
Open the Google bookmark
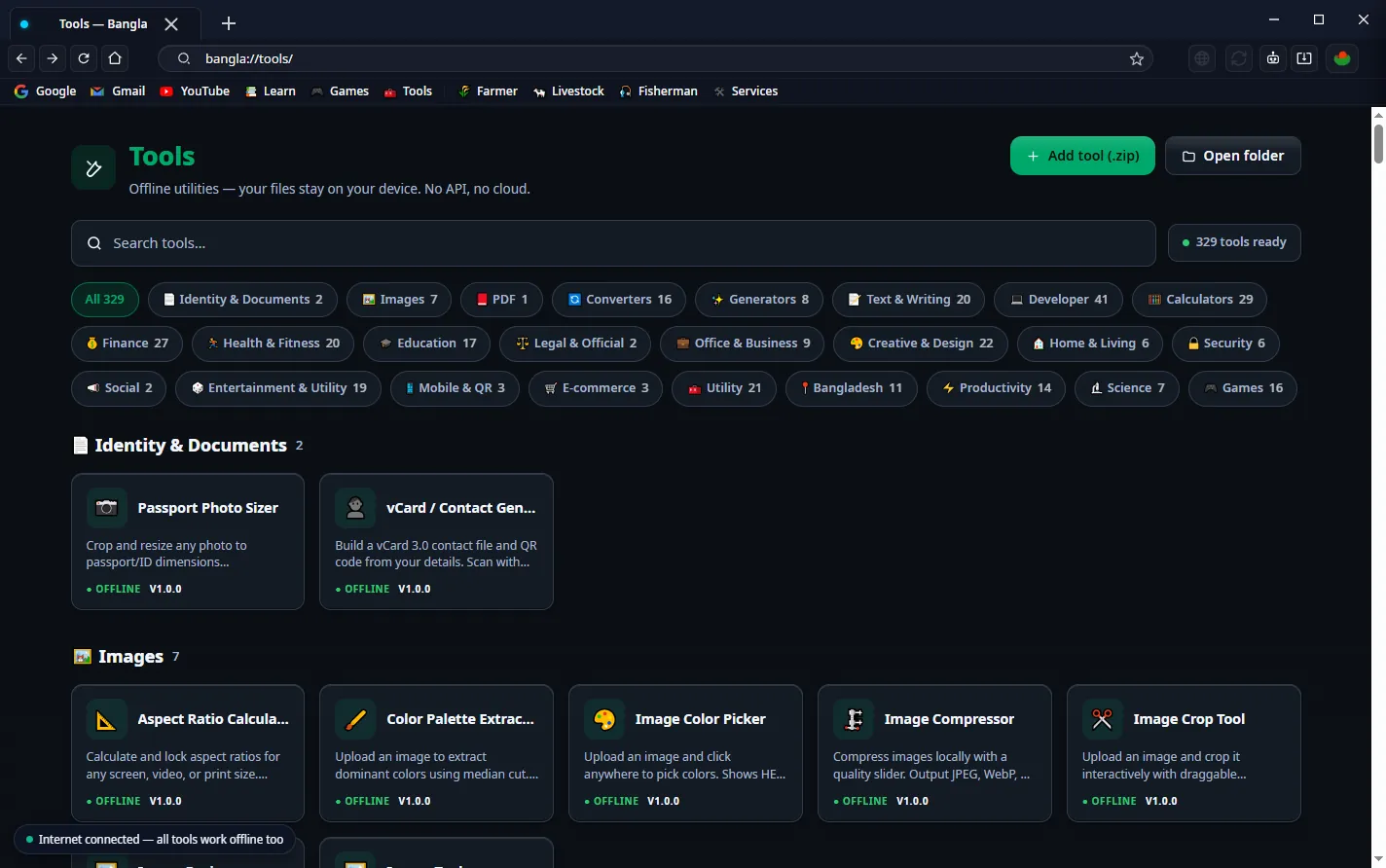coord(45,91)
